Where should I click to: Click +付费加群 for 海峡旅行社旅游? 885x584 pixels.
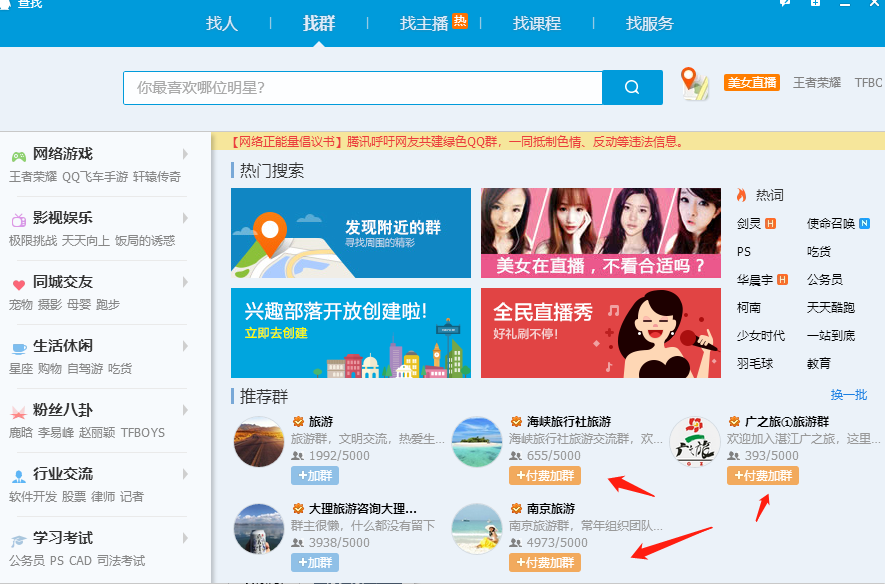(x=545, y=476)
